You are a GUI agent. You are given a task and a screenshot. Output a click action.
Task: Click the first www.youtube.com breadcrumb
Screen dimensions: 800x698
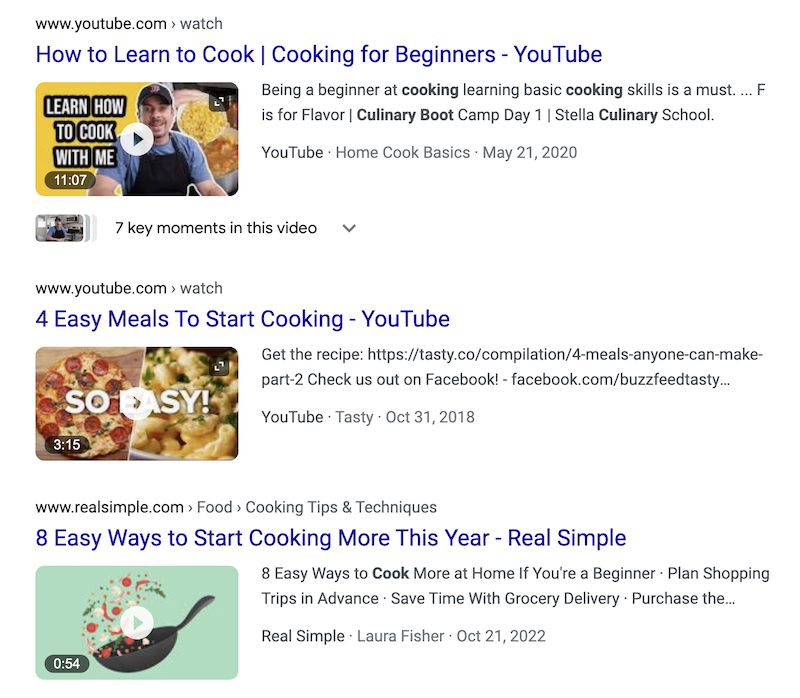point(100,23)
